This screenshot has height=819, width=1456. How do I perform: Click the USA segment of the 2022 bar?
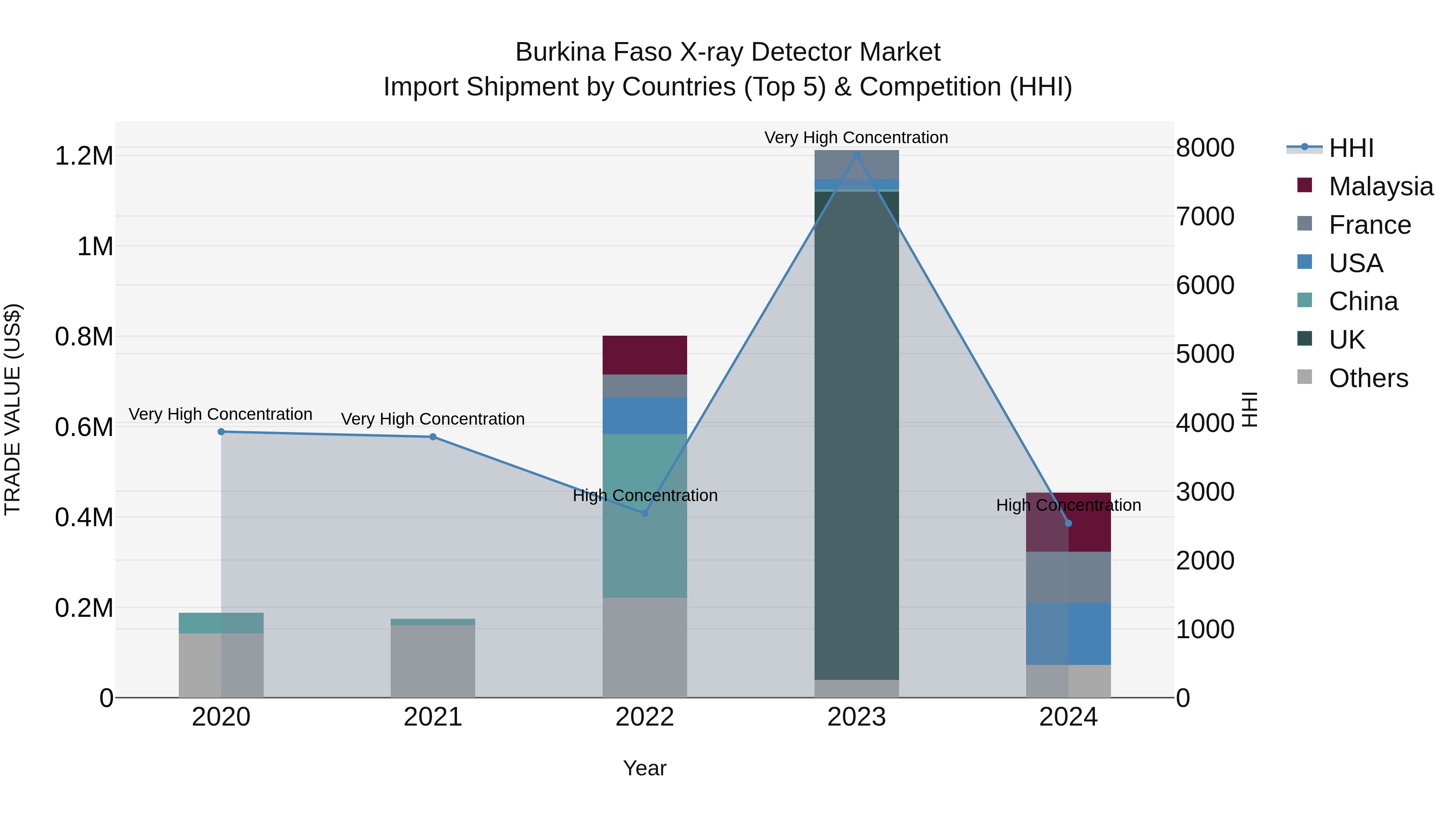coord(645,415)
